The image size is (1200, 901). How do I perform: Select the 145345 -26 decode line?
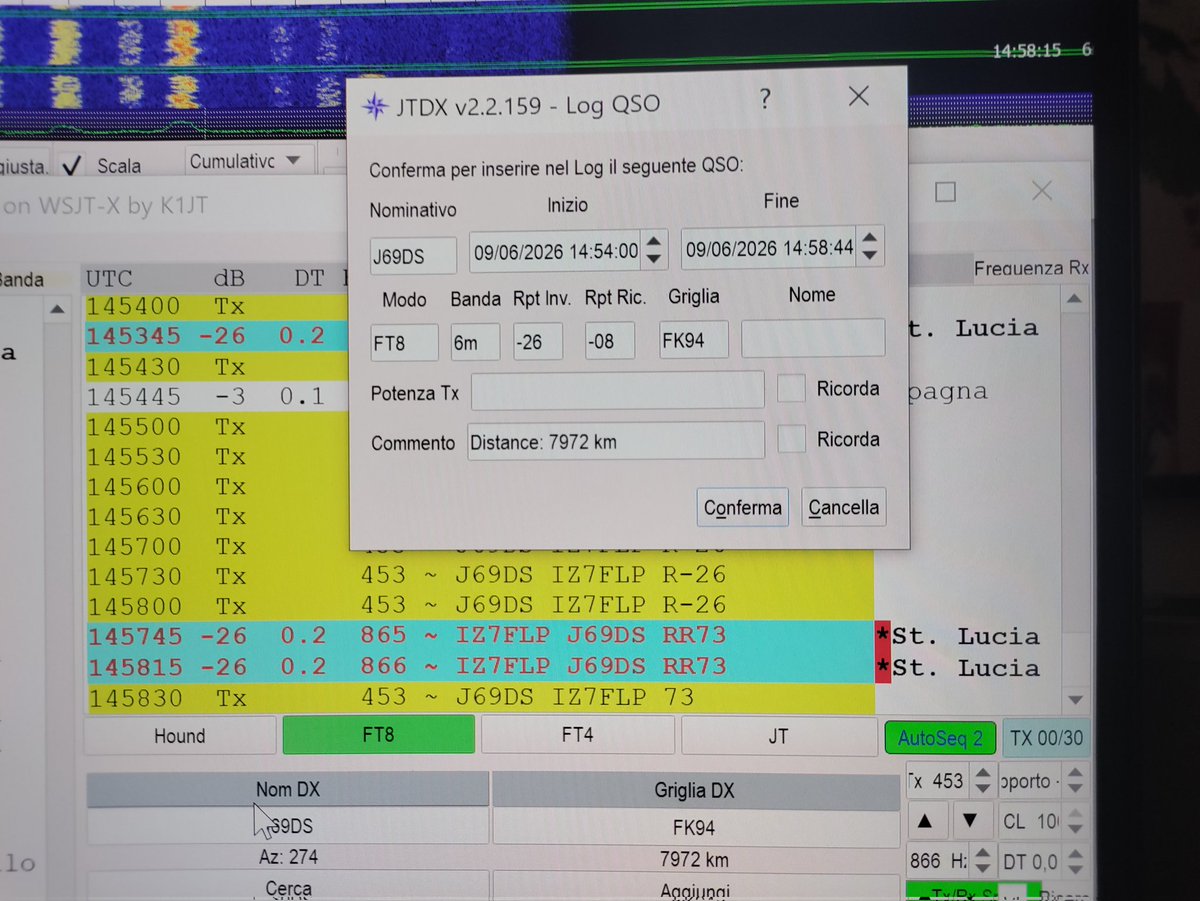tap(216, 337)
